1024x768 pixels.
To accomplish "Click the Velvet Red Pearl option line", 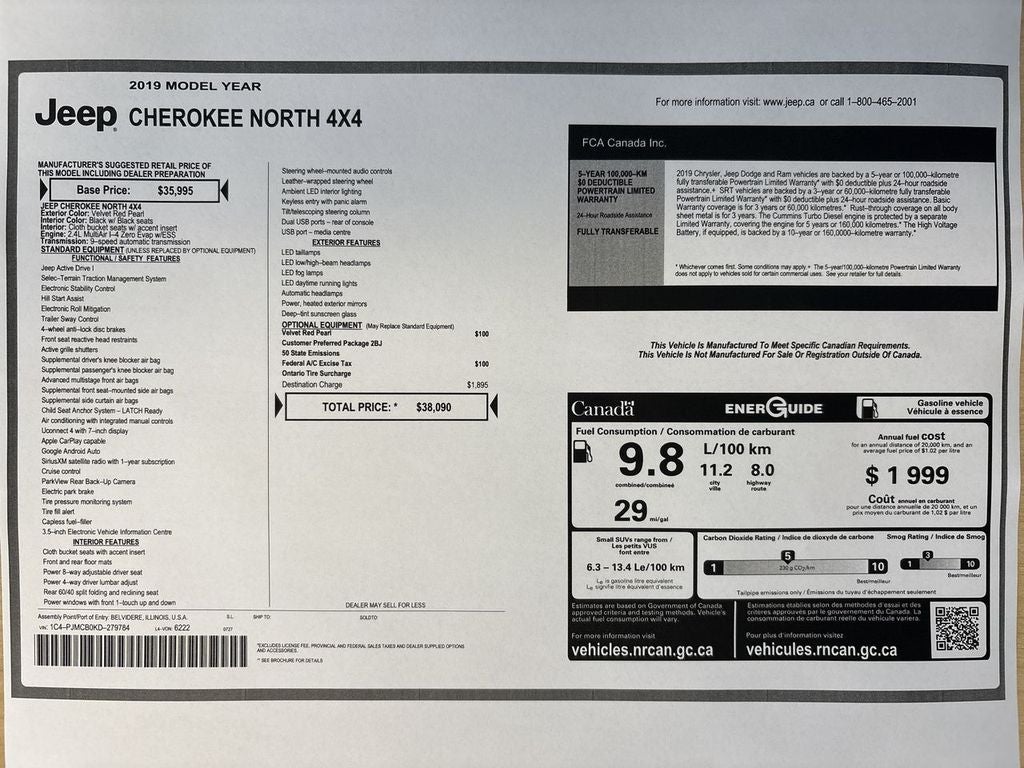I will (385, 333).
